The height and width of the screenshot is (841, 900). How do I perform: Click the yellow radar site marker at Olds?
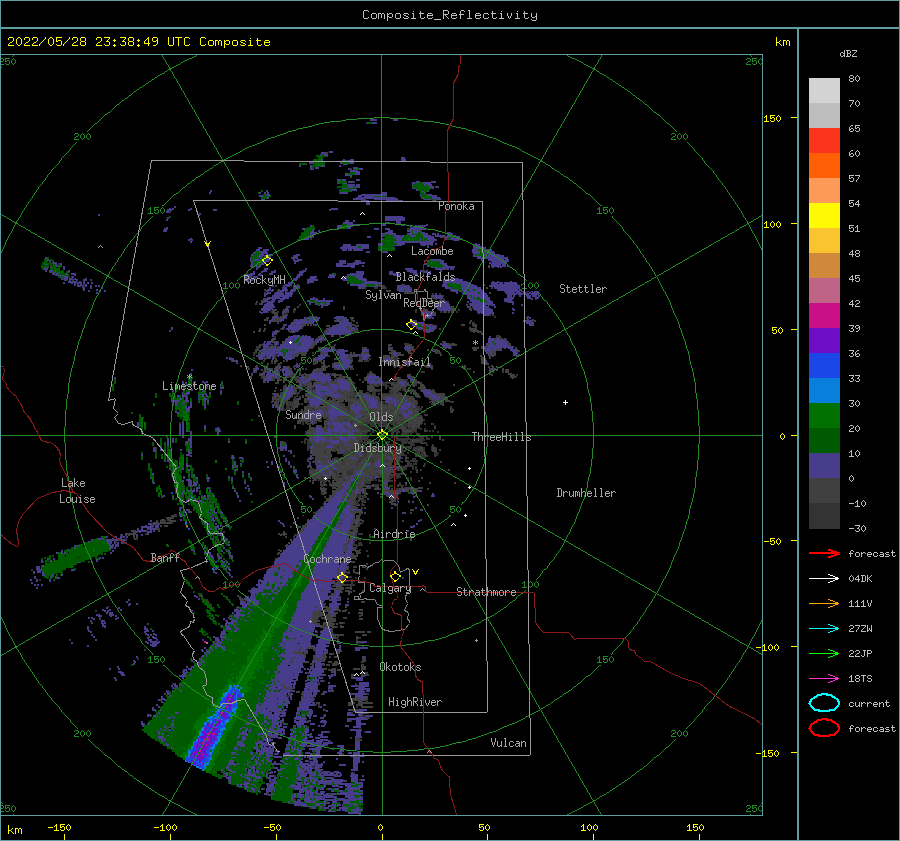382,435
